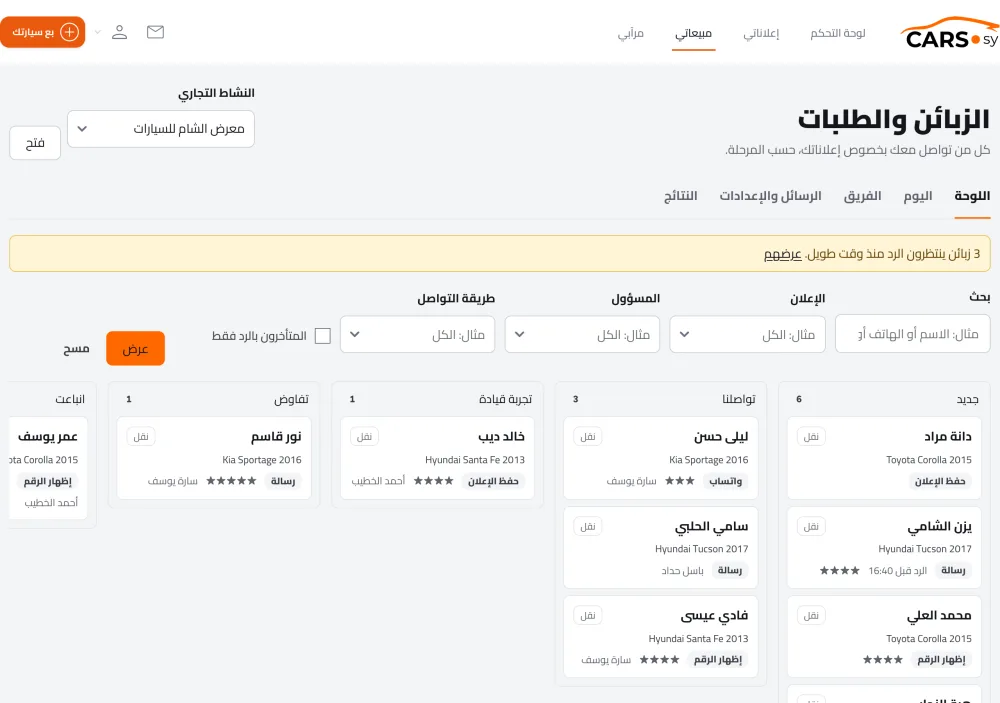Click رسالة tag on نور قاسم card
The width and height of the screenshot is (1000, 703).
[x=283, y=481]
